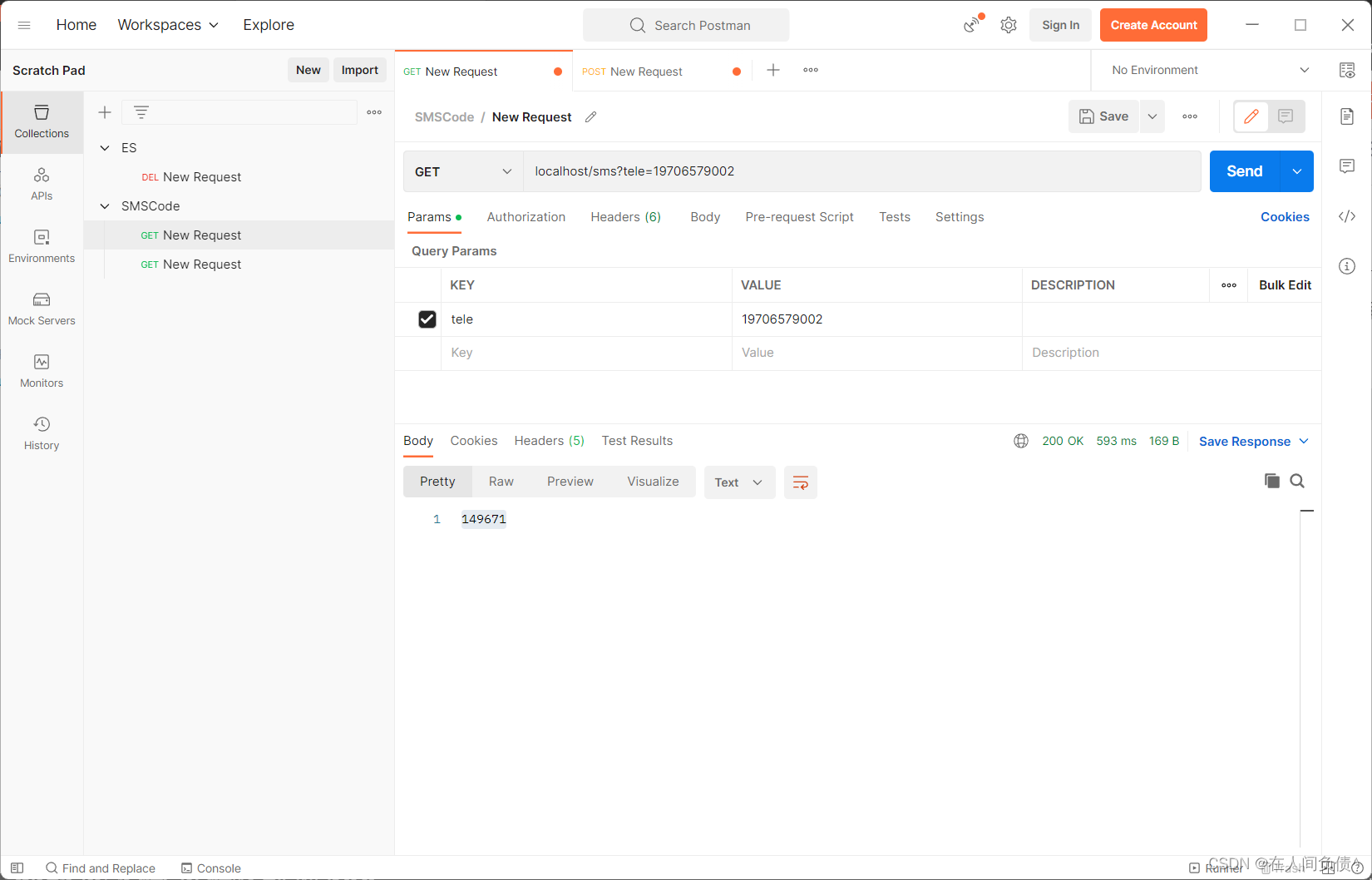Viewport: 1372px width, 880px height.
Task: Switch to the Pre-request Script tab
Action: point(800,217)
